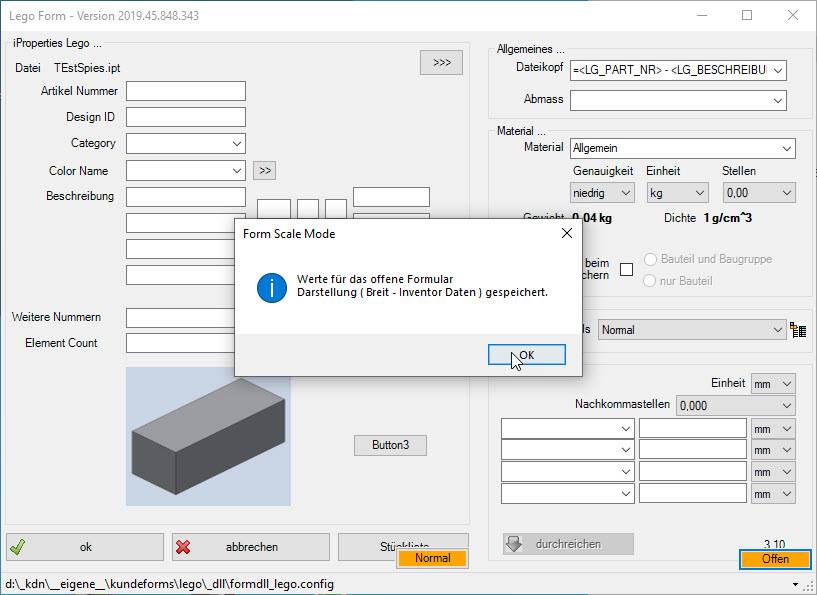Viewport: 817px width, 595px height.
Task: Toggle the checkbox next to 'beim Speichern'
Action: (x=626, y=270)
